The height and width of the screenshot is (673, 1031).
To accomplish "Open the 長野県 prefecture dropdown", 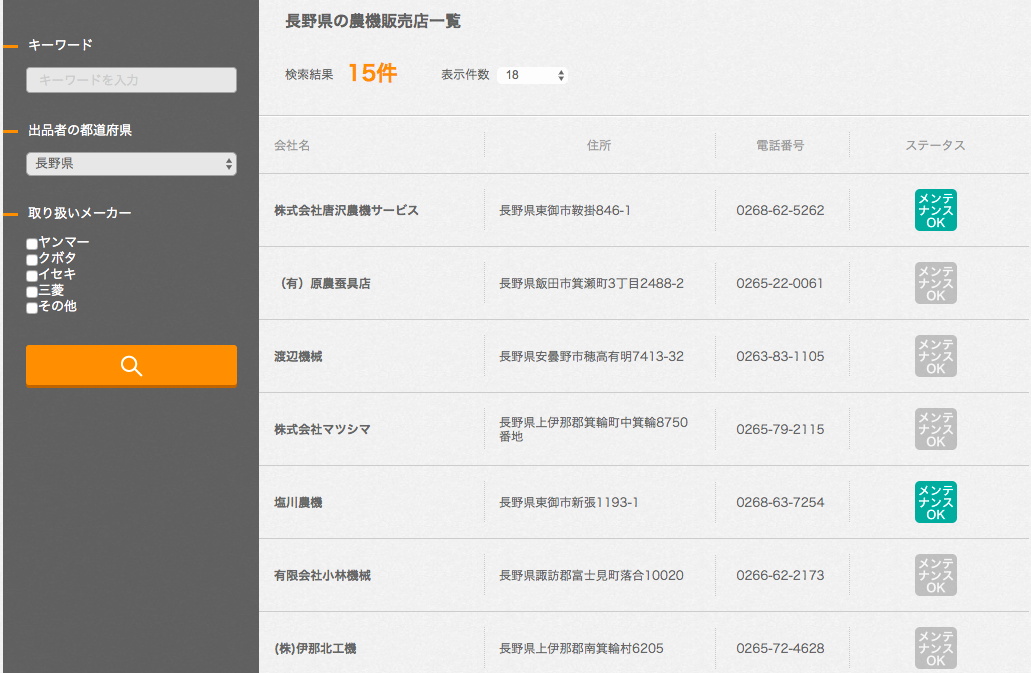I will coord(132,164).
